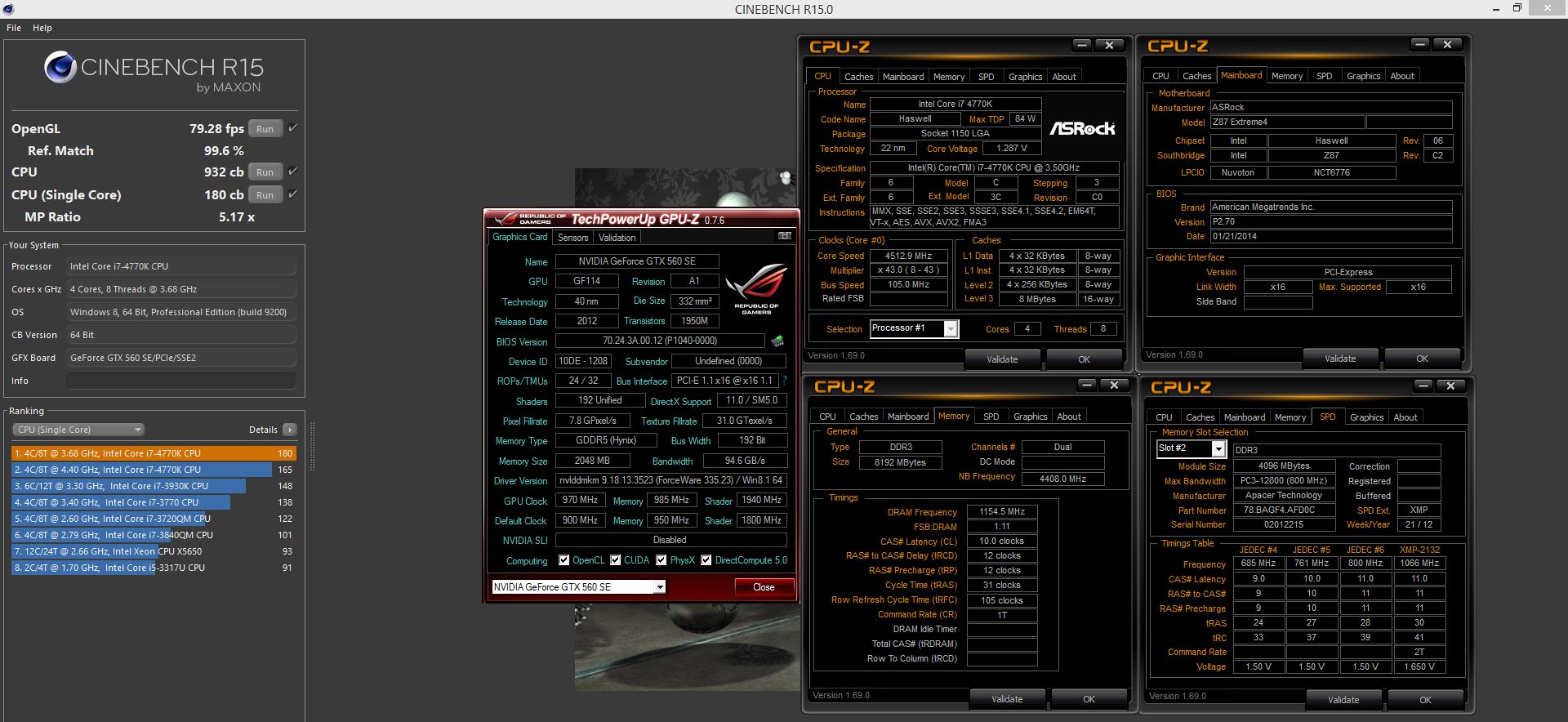The width and height of the screenshot is (1568, 722).
Task: Run the OpenGL benchmark
Action: coord(265,129)
